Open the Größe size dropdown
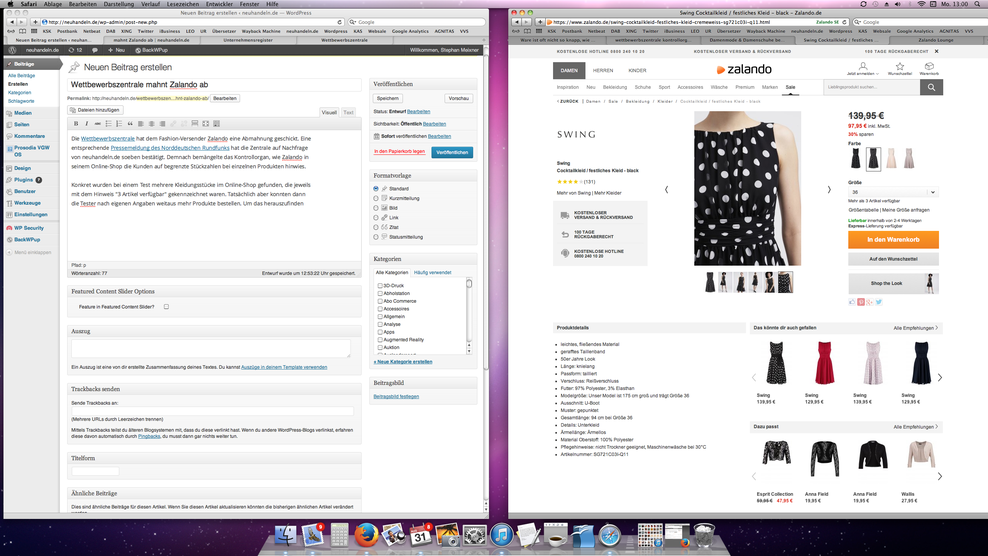Screen dimensions: 988x556 click(x=893, y=192)
